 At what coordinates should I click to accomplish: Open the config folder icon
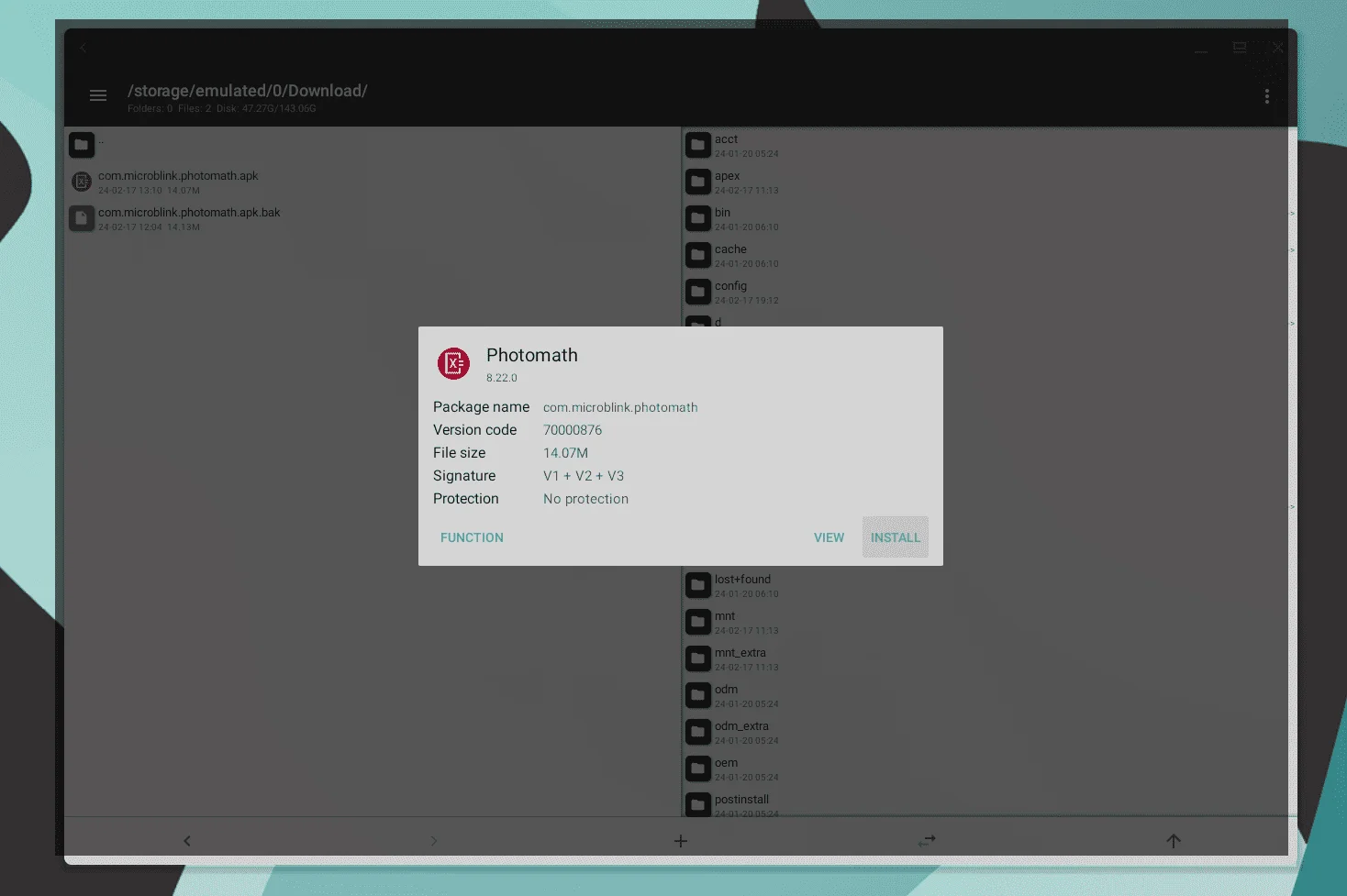pyautogui.click(x=698, y=292)
